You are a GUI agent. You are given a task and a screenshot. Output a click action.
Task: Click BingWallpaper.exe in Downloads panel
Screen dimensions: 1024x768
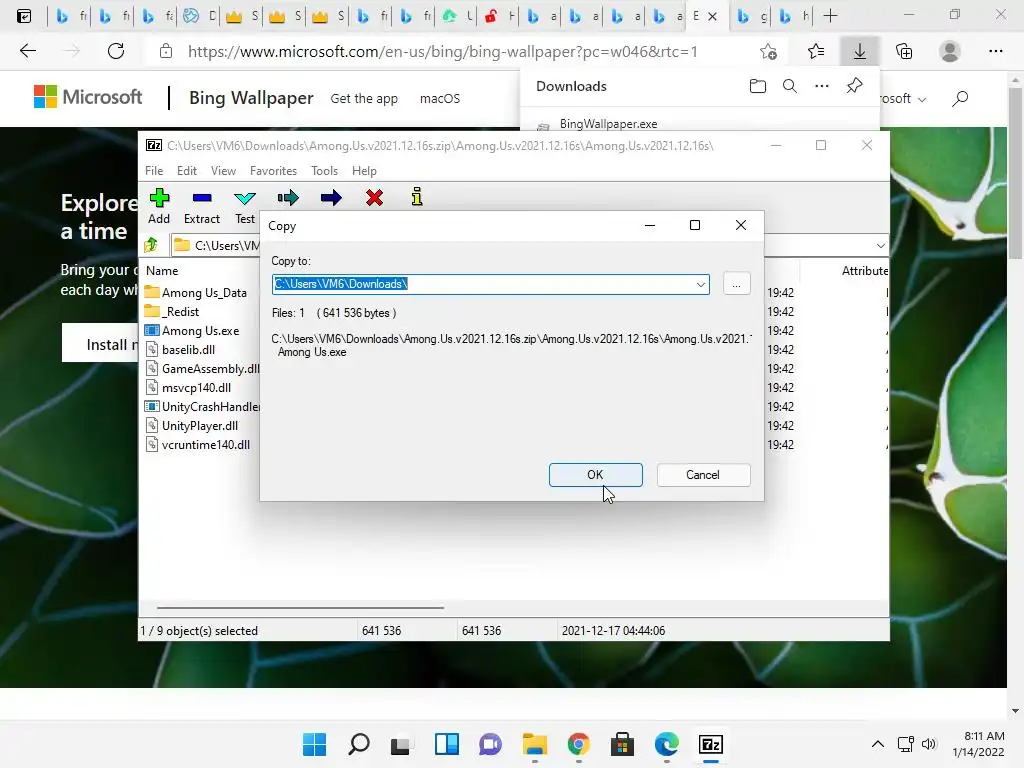(608, 123)
